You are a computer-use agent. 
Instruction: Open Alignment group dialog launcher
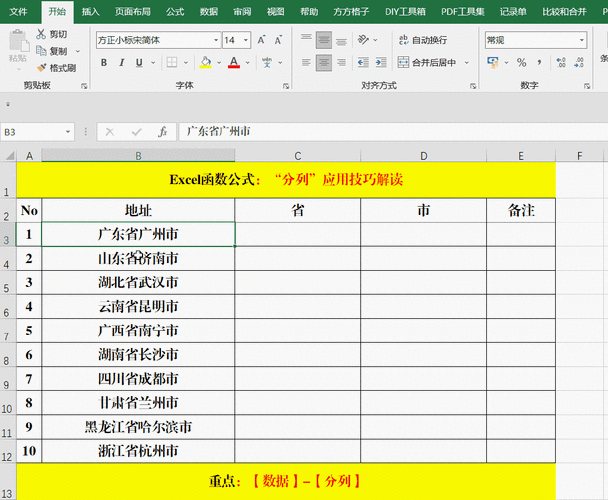tap(473, 86)
